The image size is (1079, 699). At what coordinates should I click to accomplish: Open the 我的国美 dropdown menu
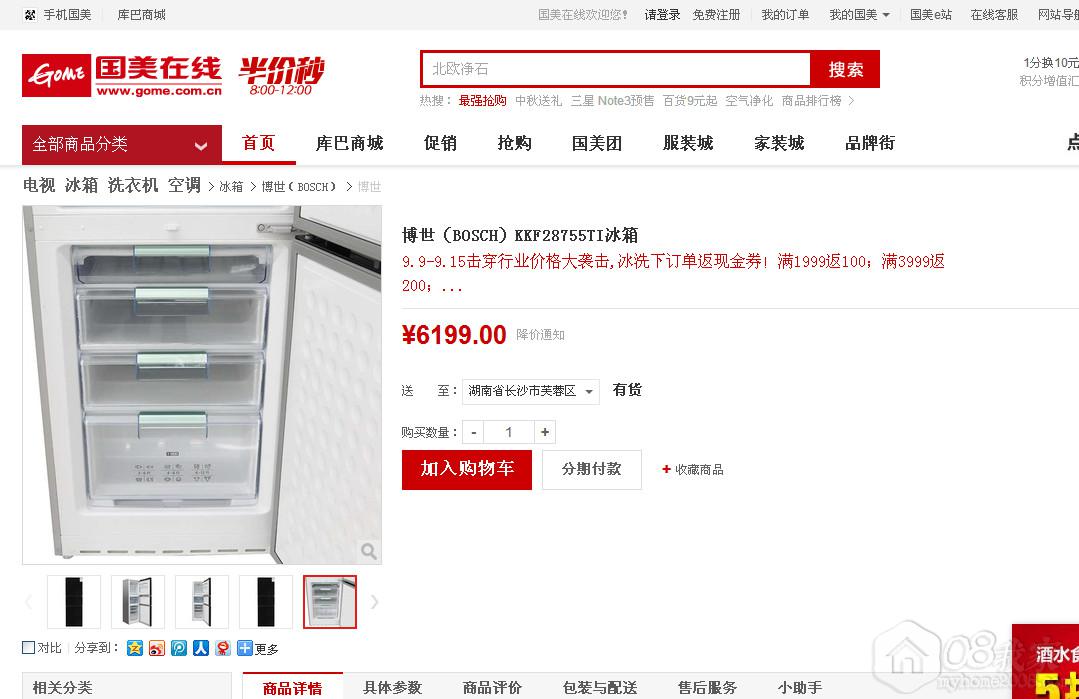(859, 14)
